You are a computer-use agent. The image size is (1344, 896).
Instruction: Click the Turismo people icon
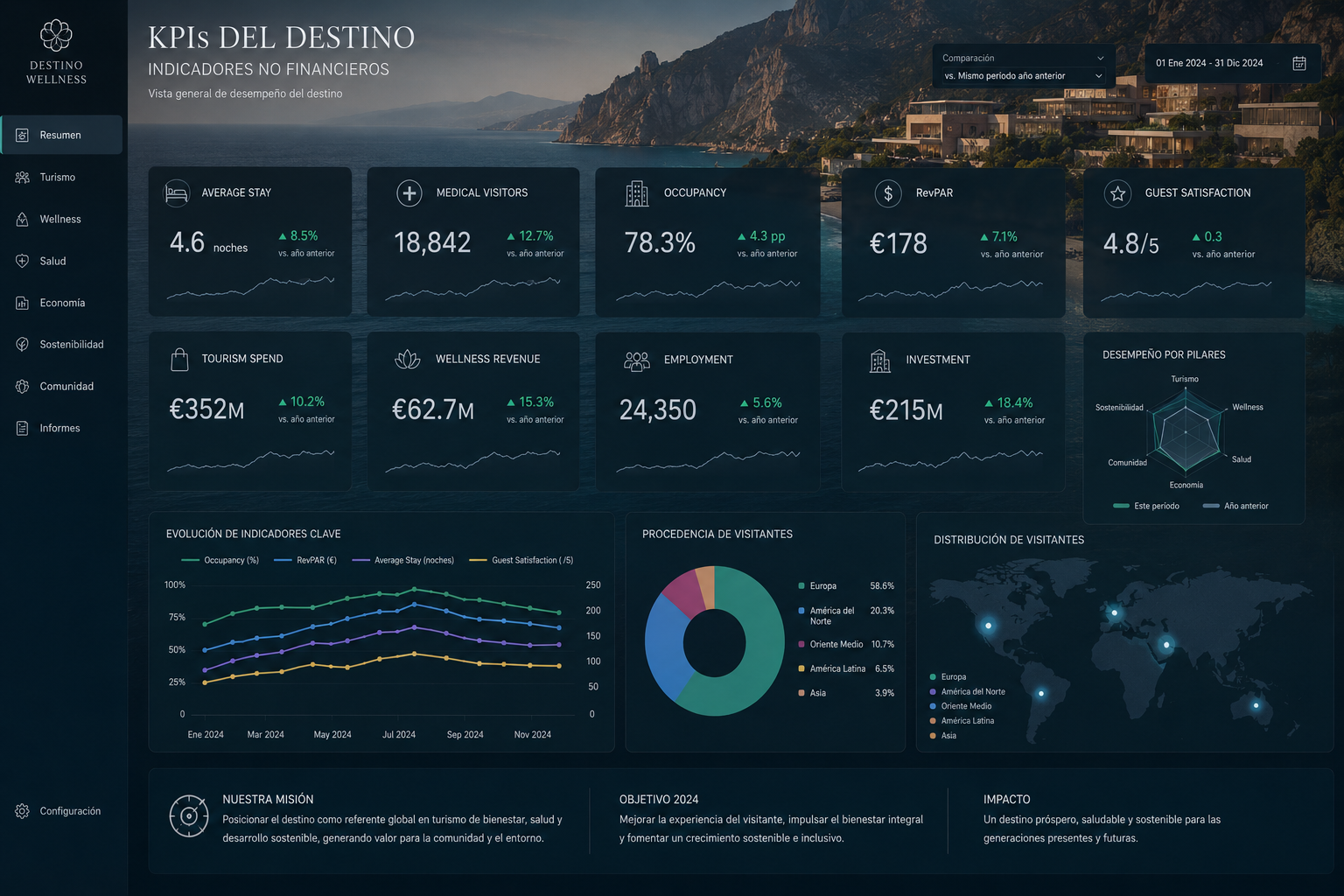[x=23, y=177]
